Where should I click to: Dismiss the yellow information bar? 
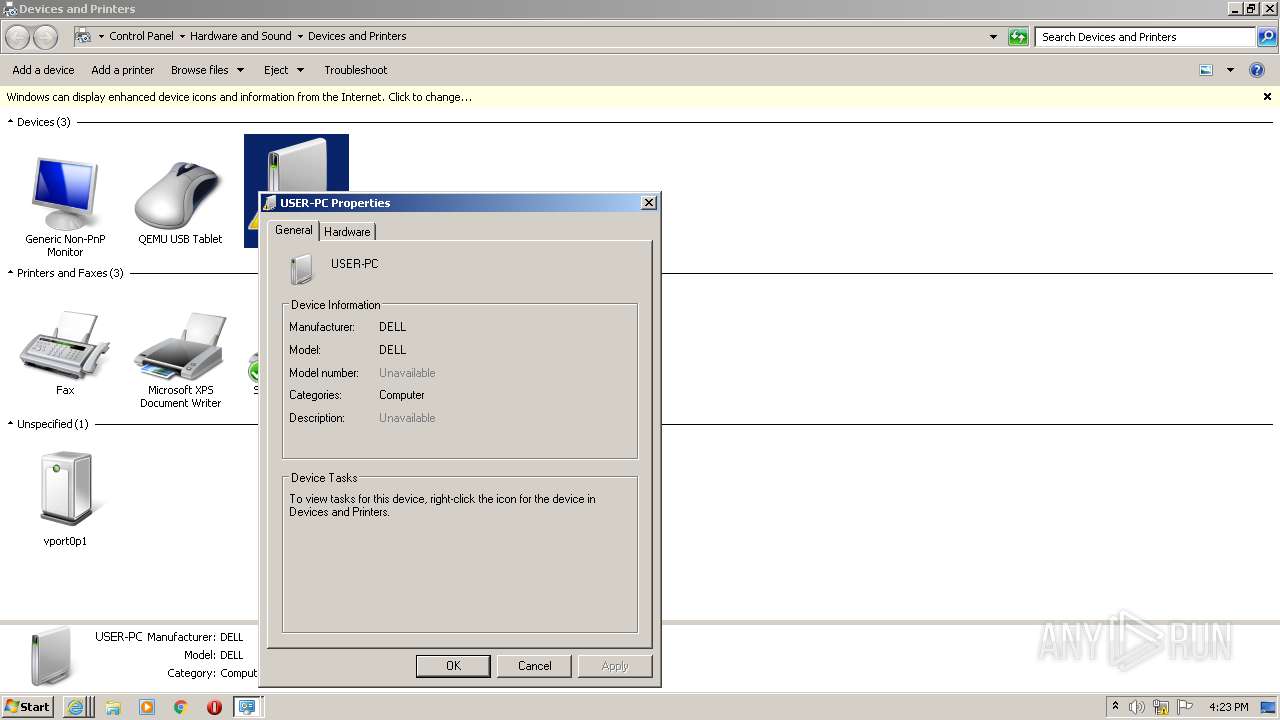click(x=1267, y=97)
